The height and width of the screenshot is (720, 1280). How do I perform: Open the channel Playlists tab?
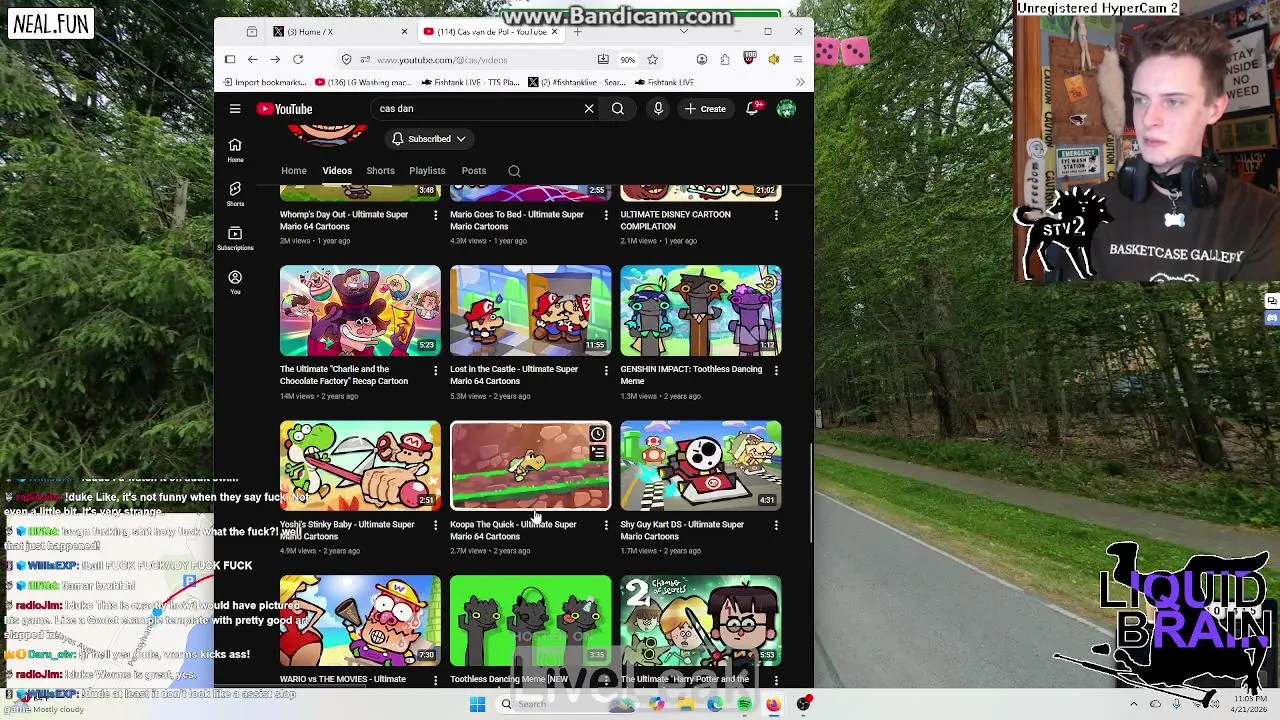click(427, 171)
